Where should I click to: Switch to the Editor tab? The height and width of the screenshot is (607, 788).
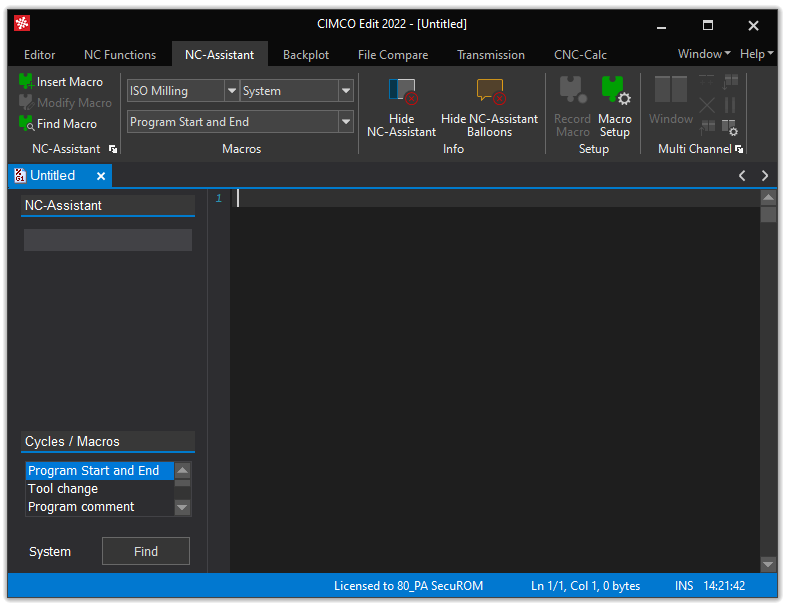pos(40,55)
